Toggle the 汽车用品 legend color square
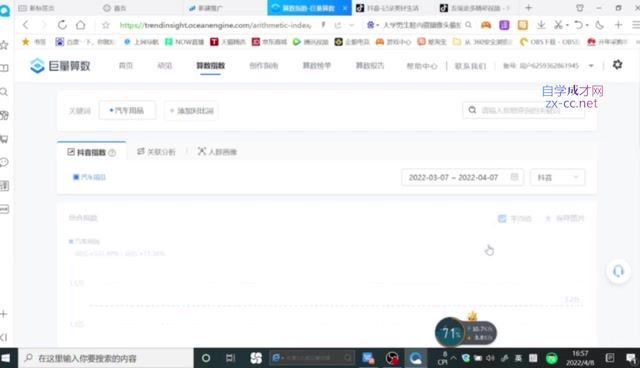The height and width of the screenshot is (368, 640). 76,177
